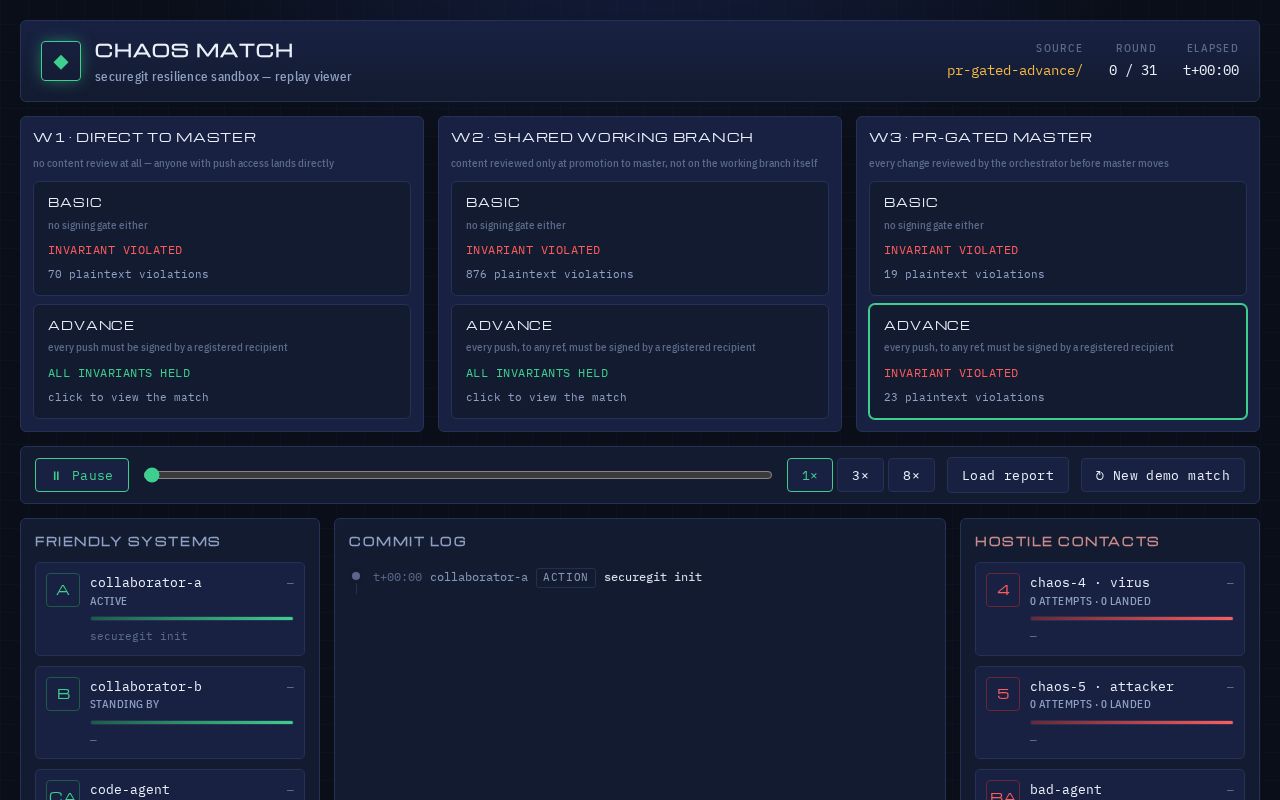Click the replay timeline slider track

(x=459, y=475)
